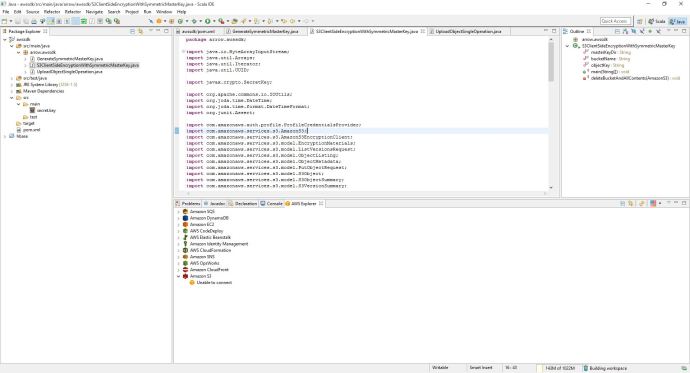Click the Amazon EC2 service icon
This screenshot has height=373, width=690.
185,224
